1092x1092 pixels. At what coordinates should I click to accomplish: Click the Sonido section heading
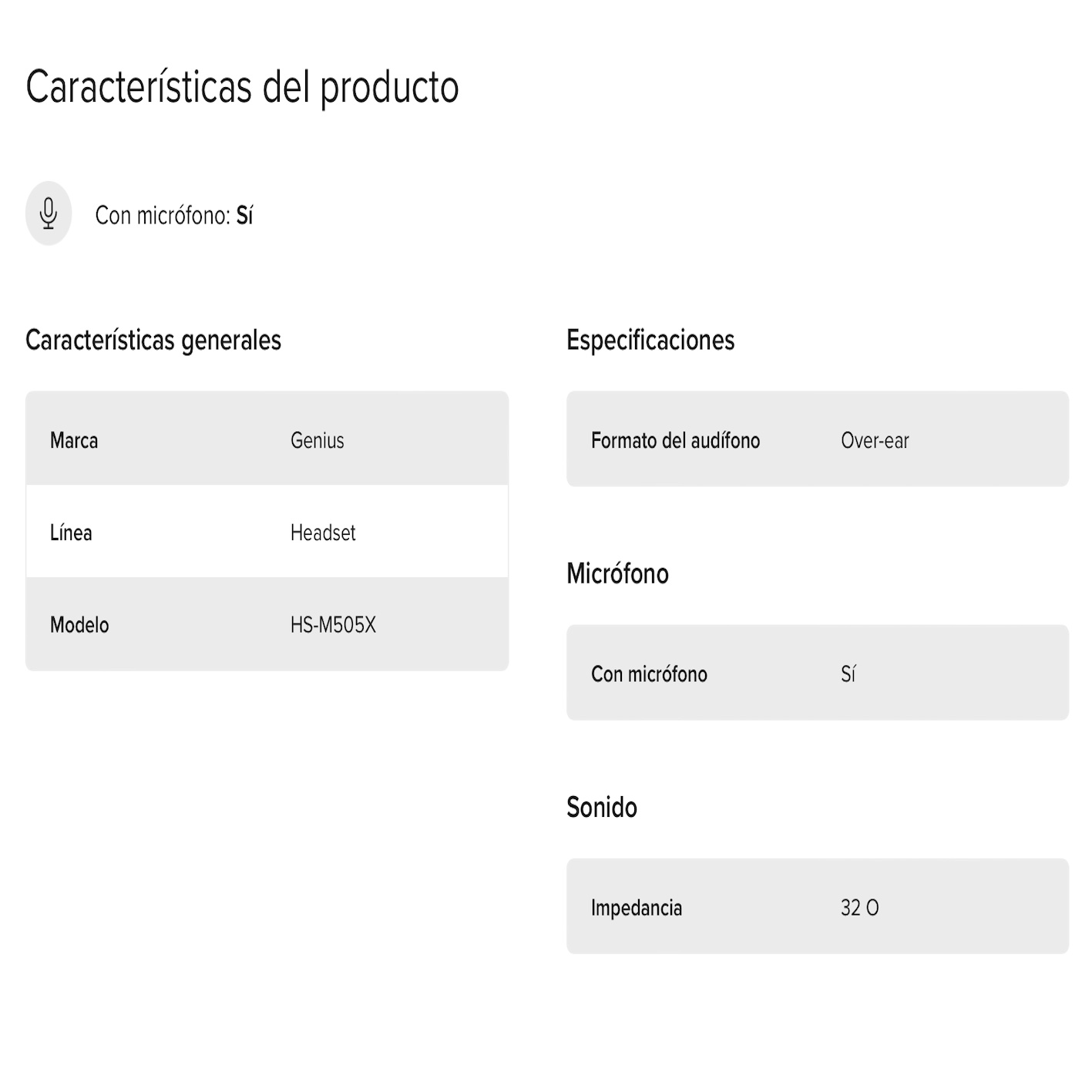602,807
